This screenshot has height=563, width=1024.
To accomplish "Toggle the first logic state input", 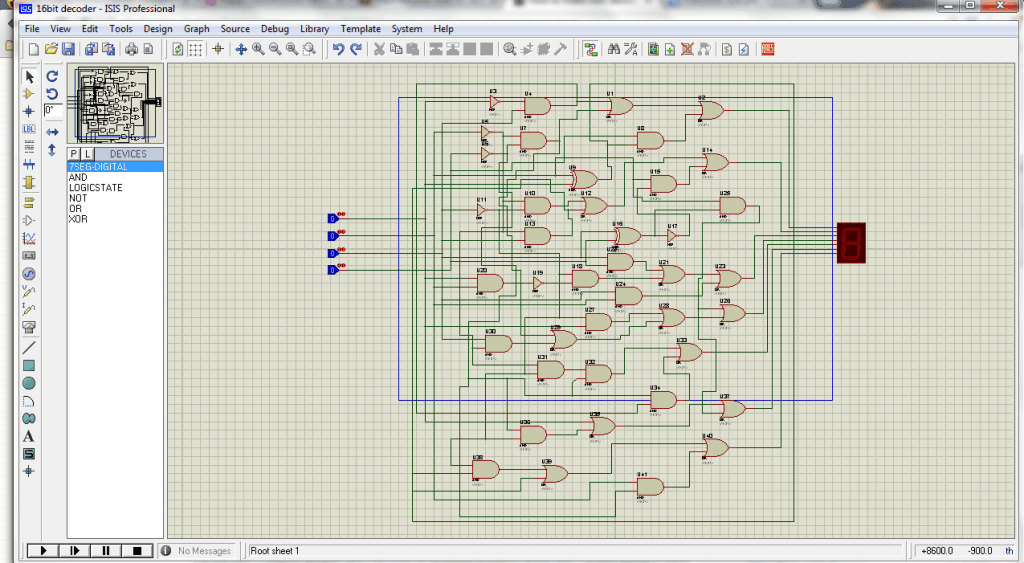I will (x=333, y=219).
